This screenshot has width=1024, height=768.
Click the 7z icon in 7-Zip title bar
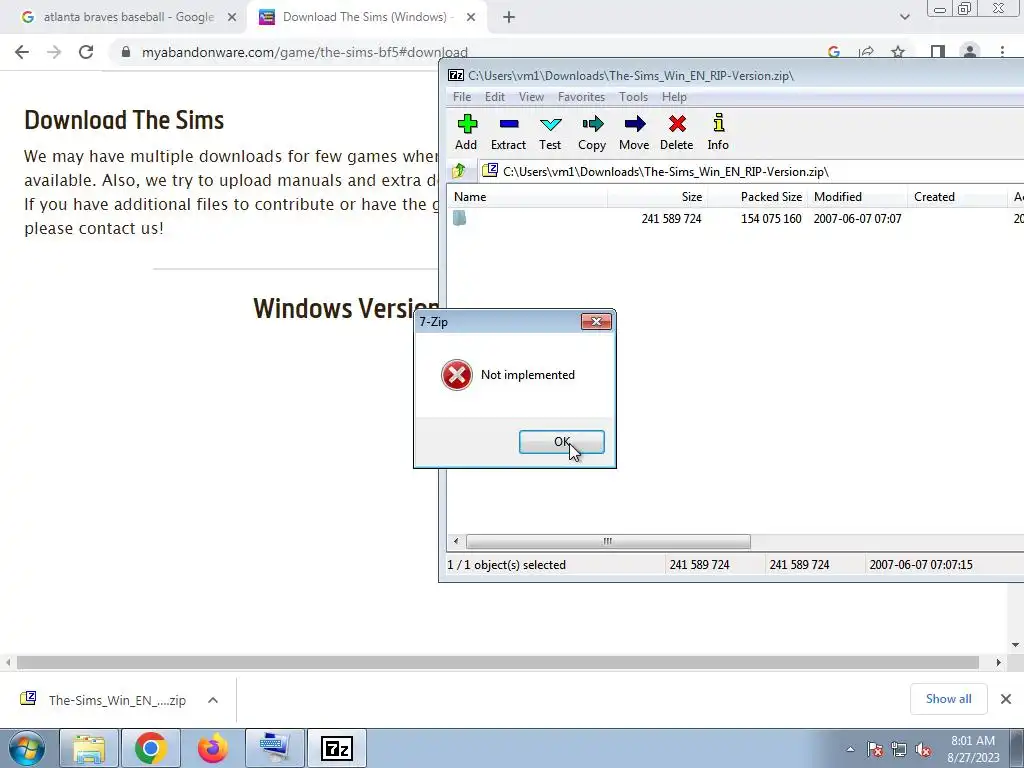(x=456, y=75)
